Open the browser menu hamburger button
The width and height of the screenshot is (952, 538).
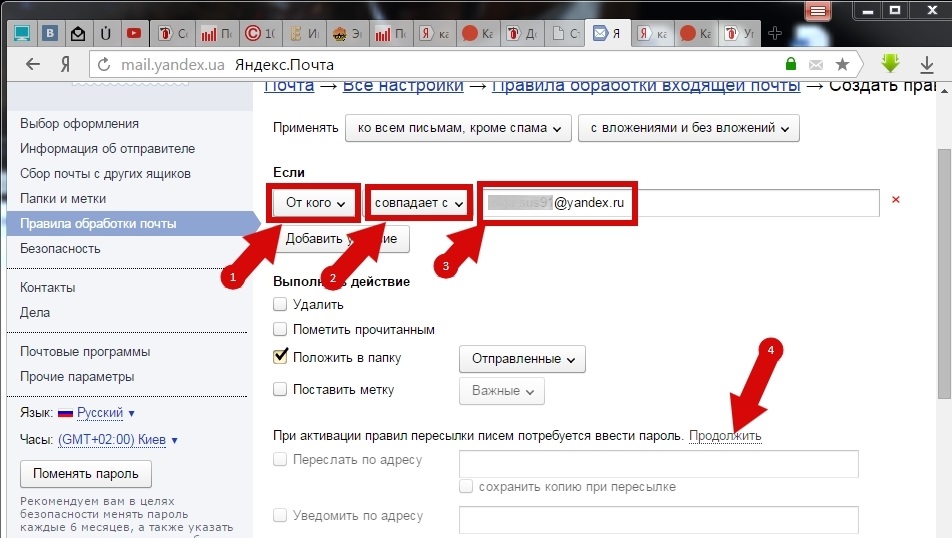[x=818, y=11]
